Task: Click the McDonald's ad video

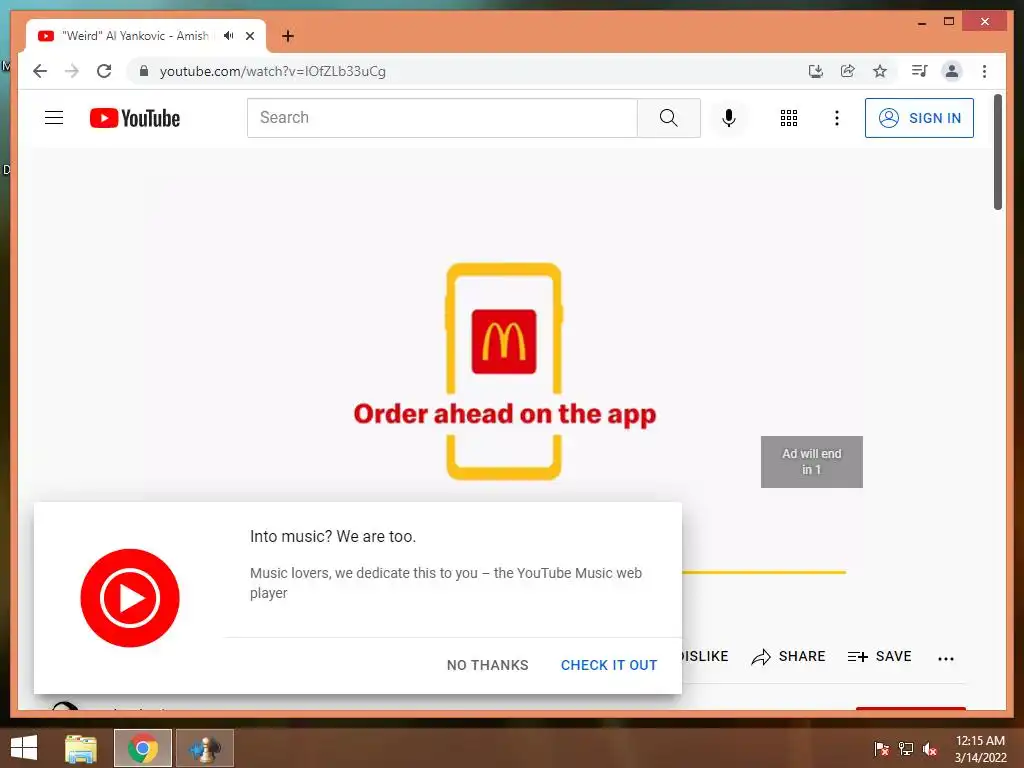Action: [x=504, y=372]
